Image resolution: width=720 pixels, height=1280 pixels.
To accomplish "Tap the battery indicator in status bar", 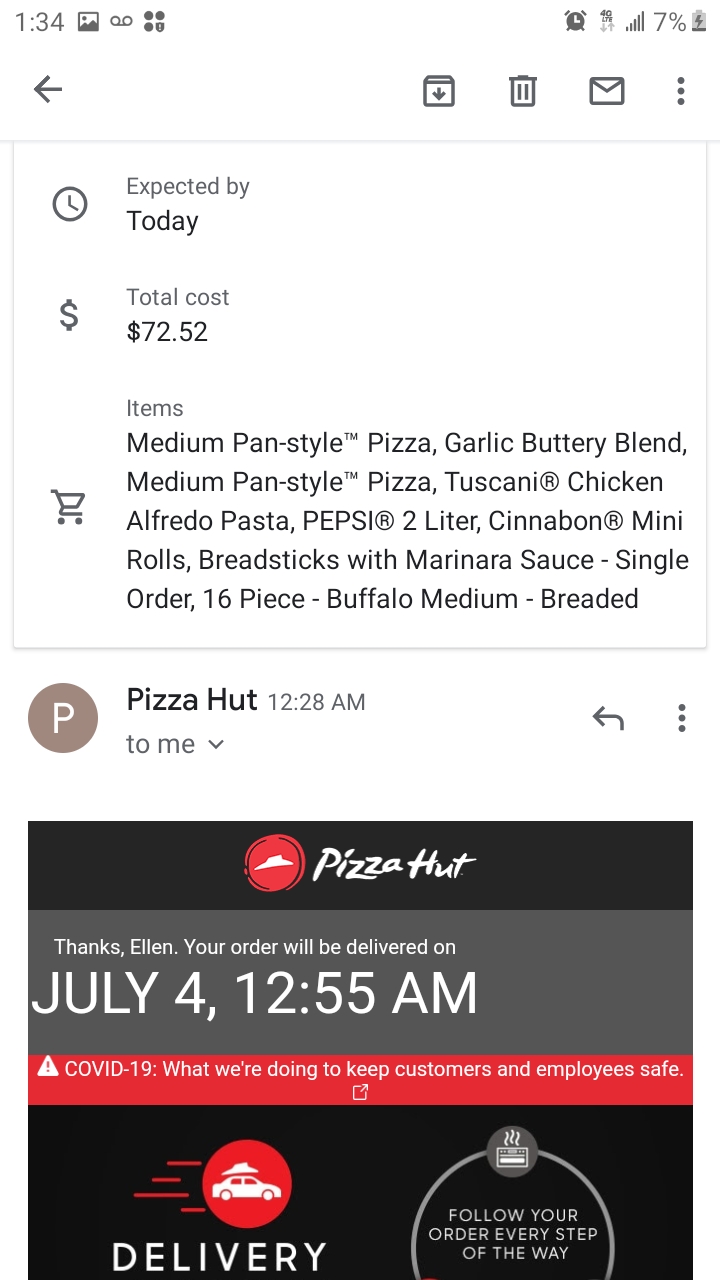I will [x=699, y=22].
